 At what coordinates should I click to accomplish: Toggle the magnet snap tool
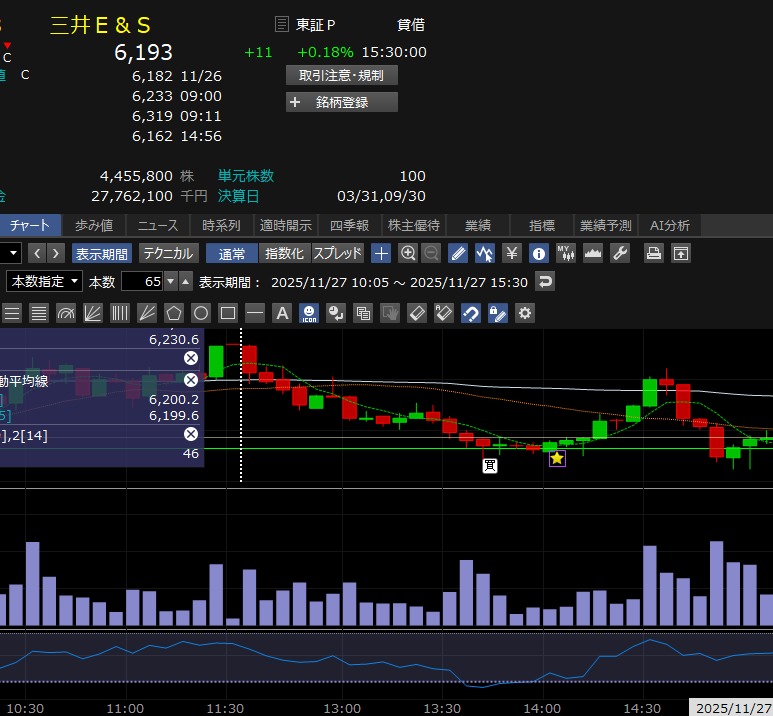click(470, 313)
